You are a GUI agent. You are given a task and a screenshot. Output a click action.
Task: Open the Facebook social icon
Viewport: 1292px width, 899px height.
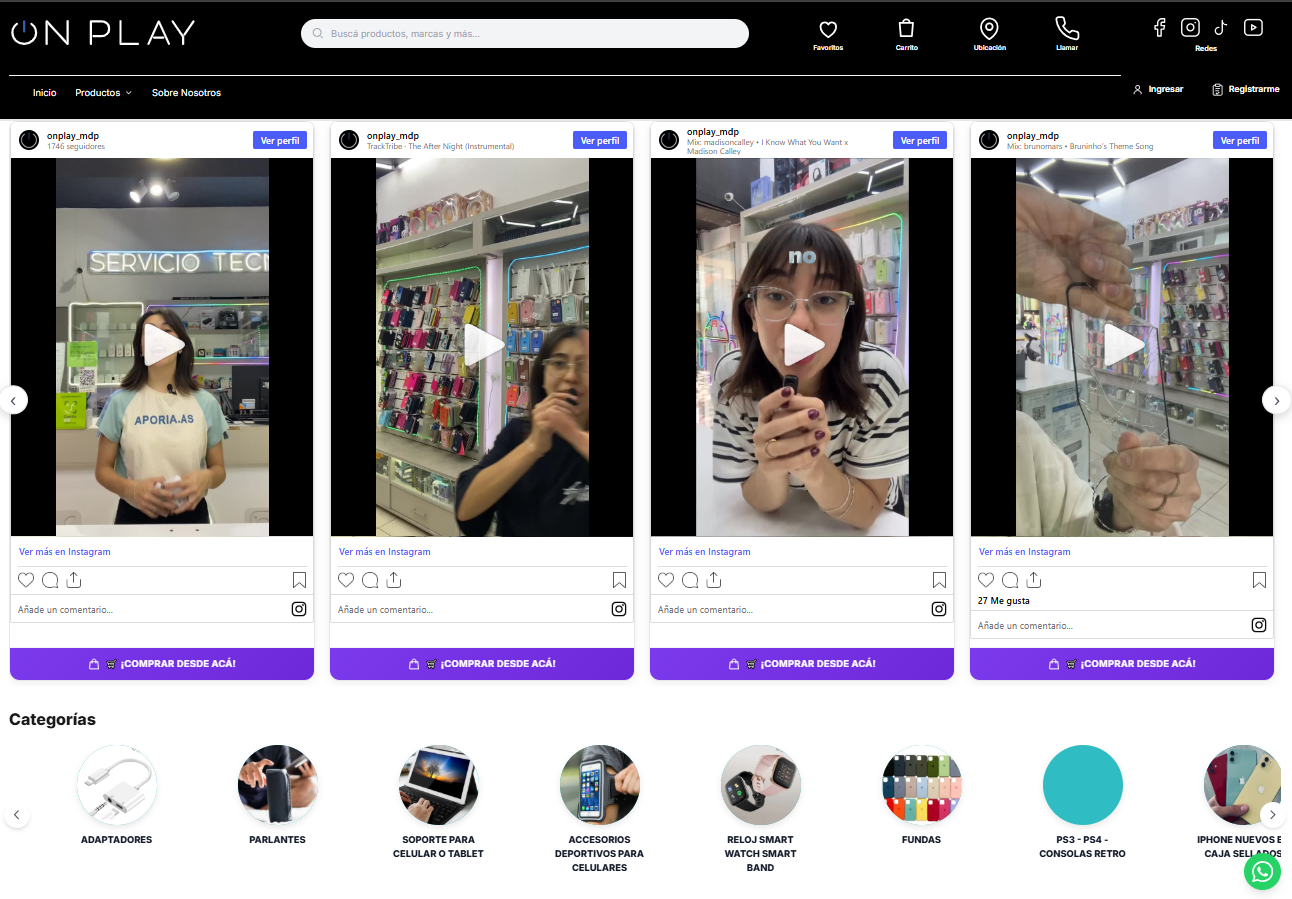tap(1160, 28)
